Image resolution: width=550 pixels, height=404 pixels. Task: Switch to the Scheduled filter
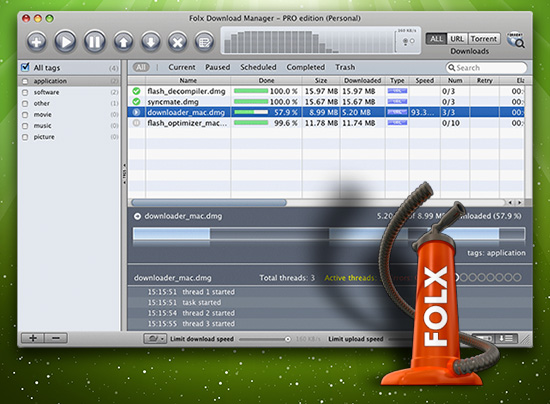(258, 67)
